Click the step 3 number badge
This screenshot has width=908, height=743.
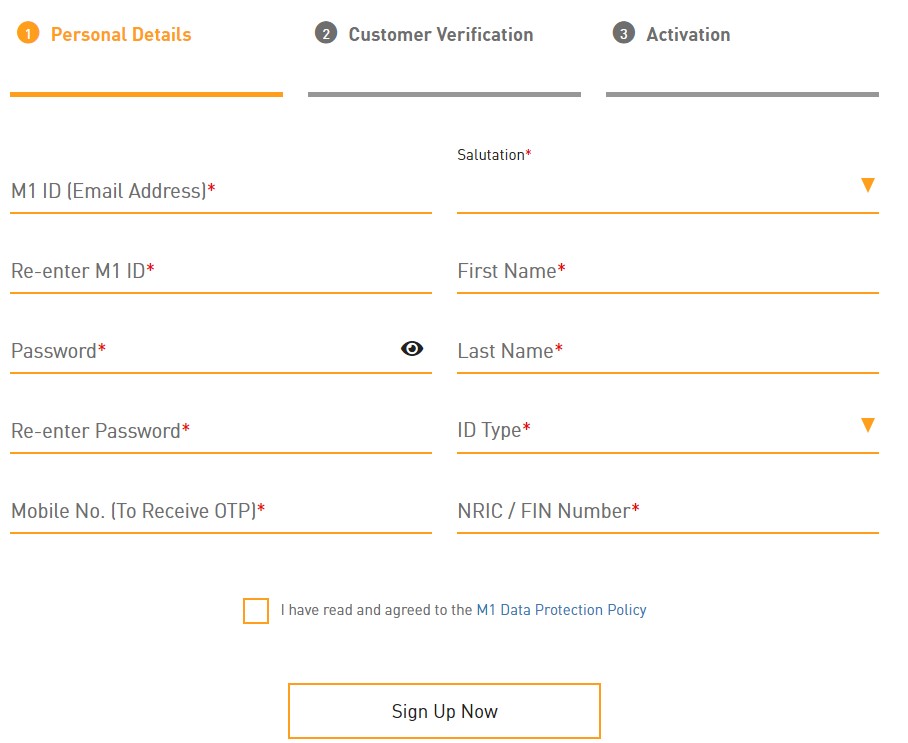click(x=623, y=34)
